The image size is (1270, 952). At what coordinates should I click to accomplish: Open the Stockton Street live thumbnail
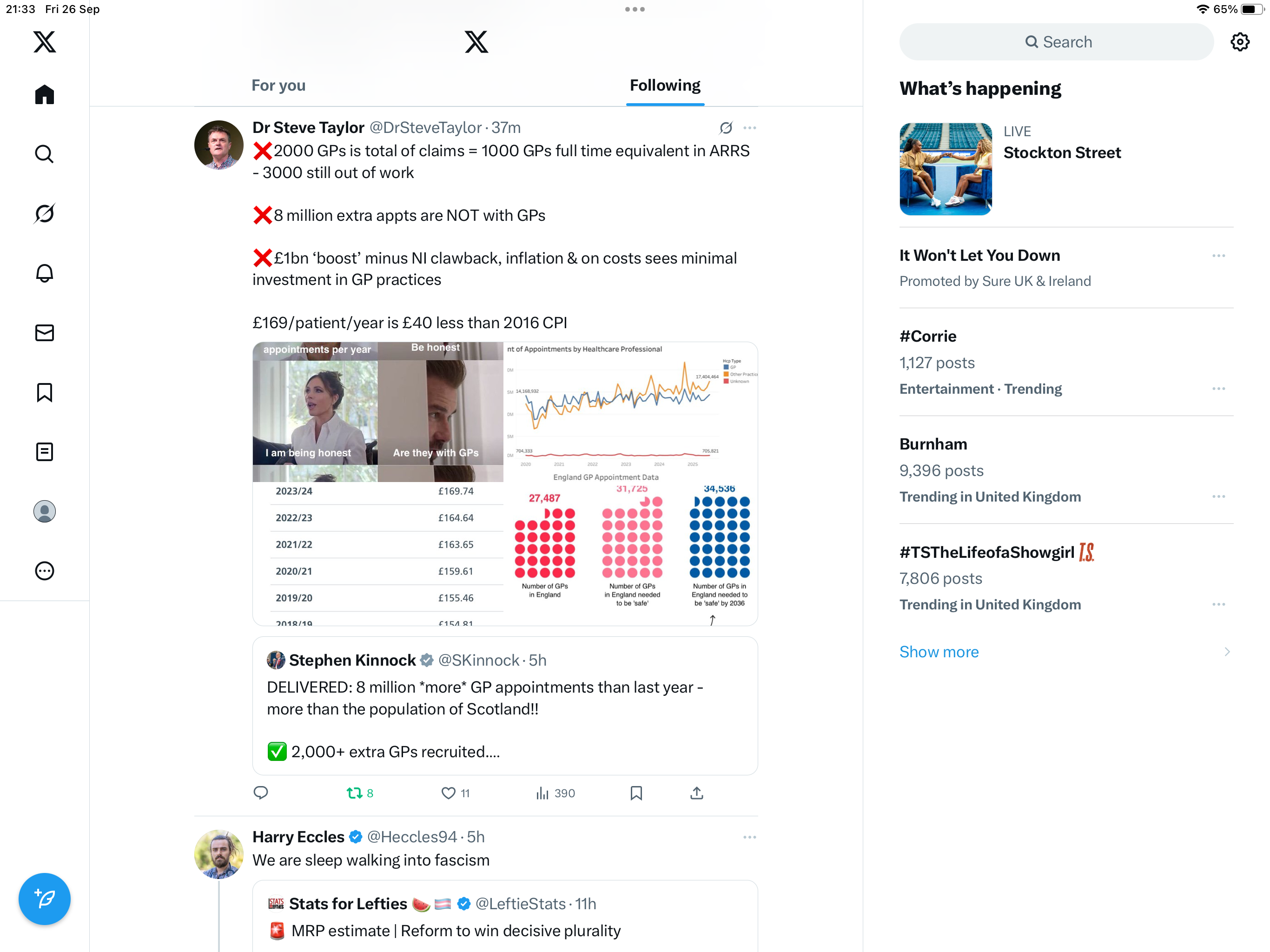coord(946,169)
